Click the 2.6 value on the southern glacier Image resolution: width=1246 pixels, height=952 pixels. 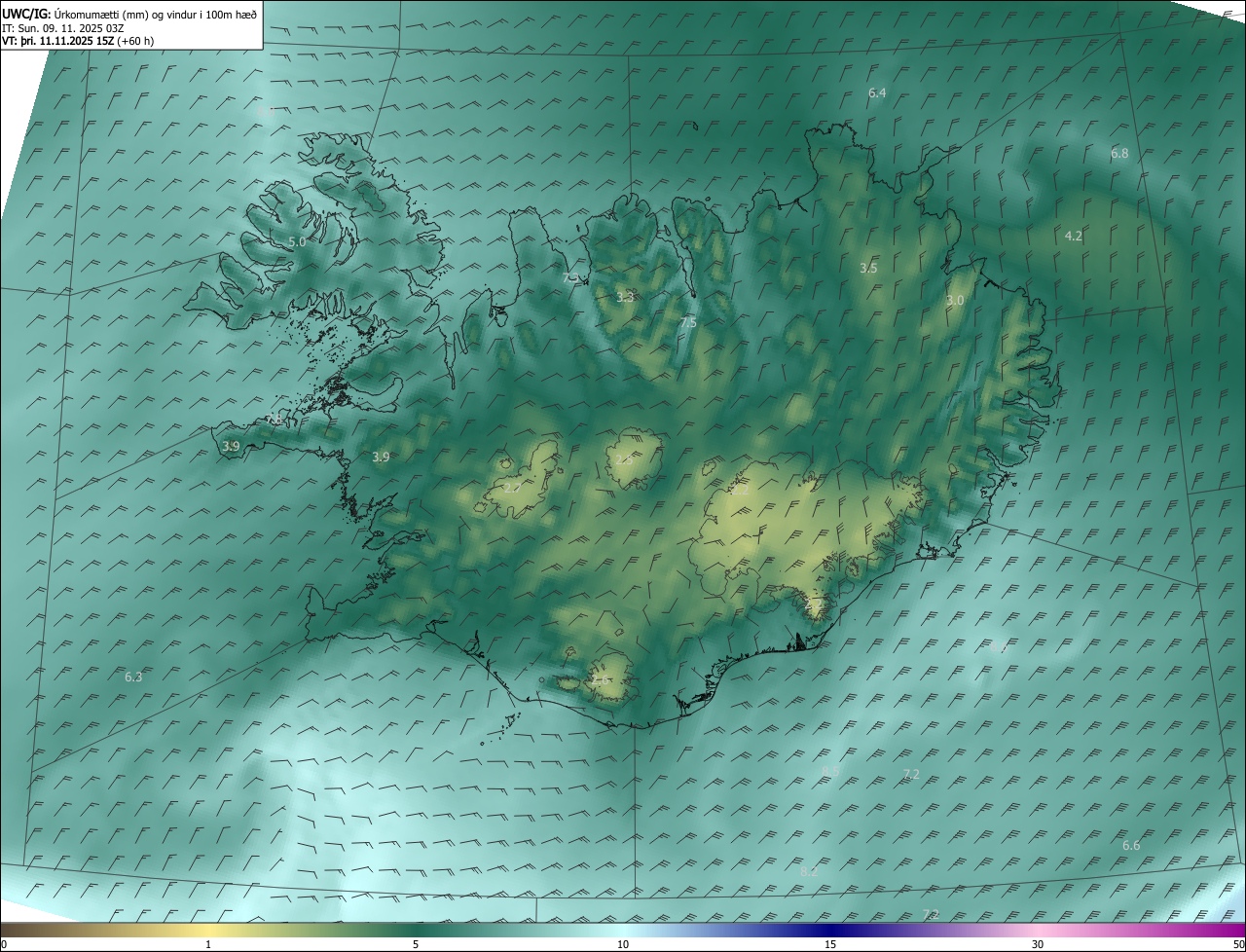click(x=603, y=679)
